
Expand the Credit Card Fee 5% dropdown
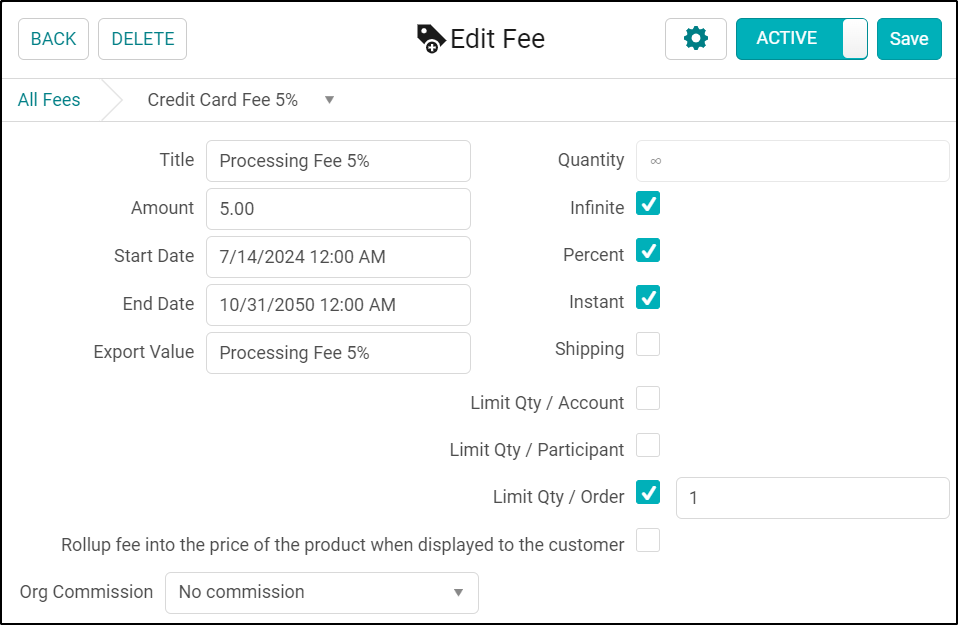tap(330, 100)
